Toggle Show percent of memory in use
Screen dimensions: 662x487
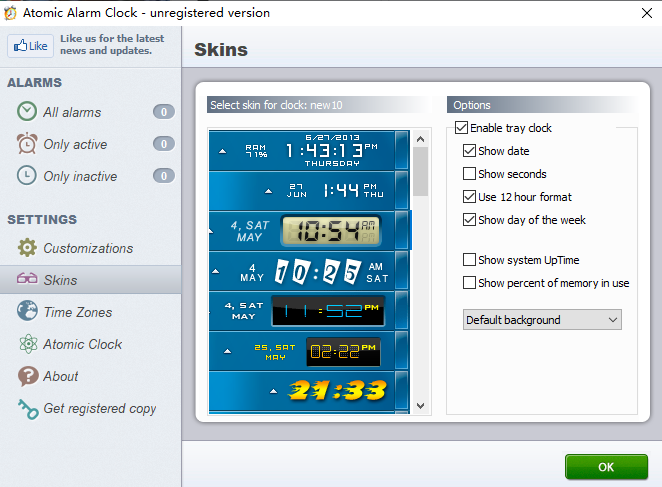click(470, 283)
